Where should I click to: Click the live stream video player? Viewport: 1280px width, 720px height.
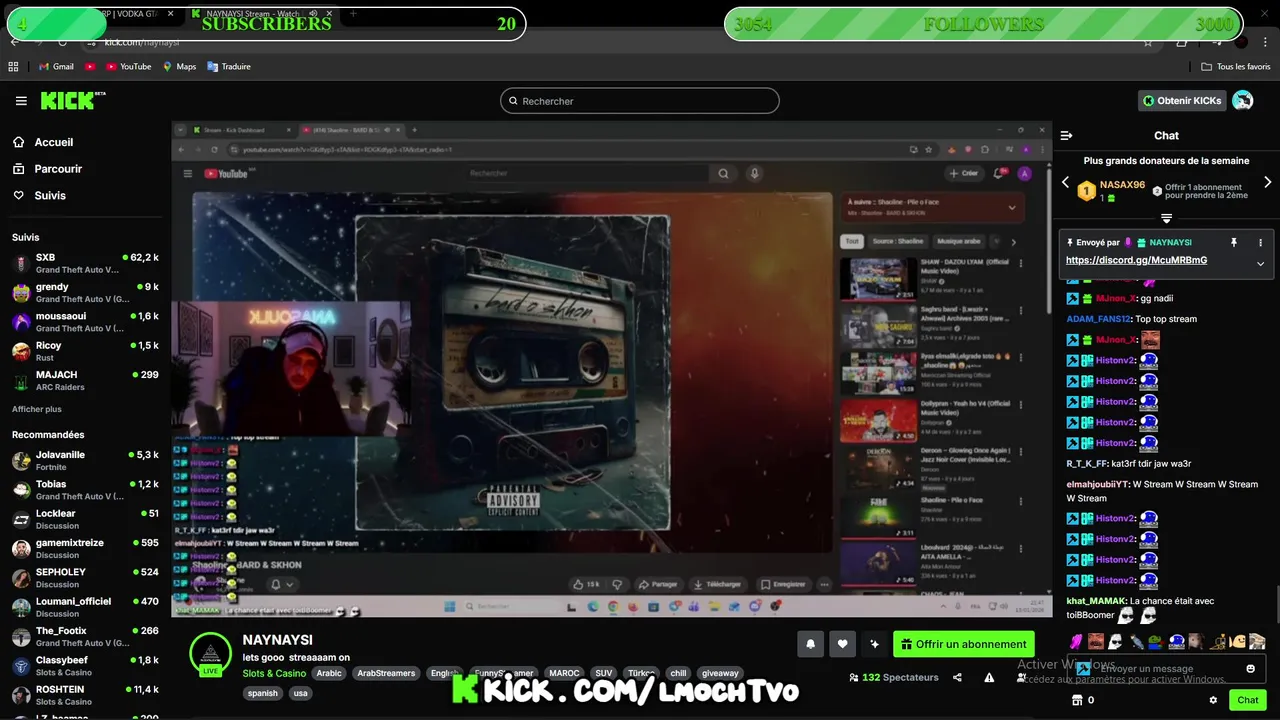[x=611, y=369]
